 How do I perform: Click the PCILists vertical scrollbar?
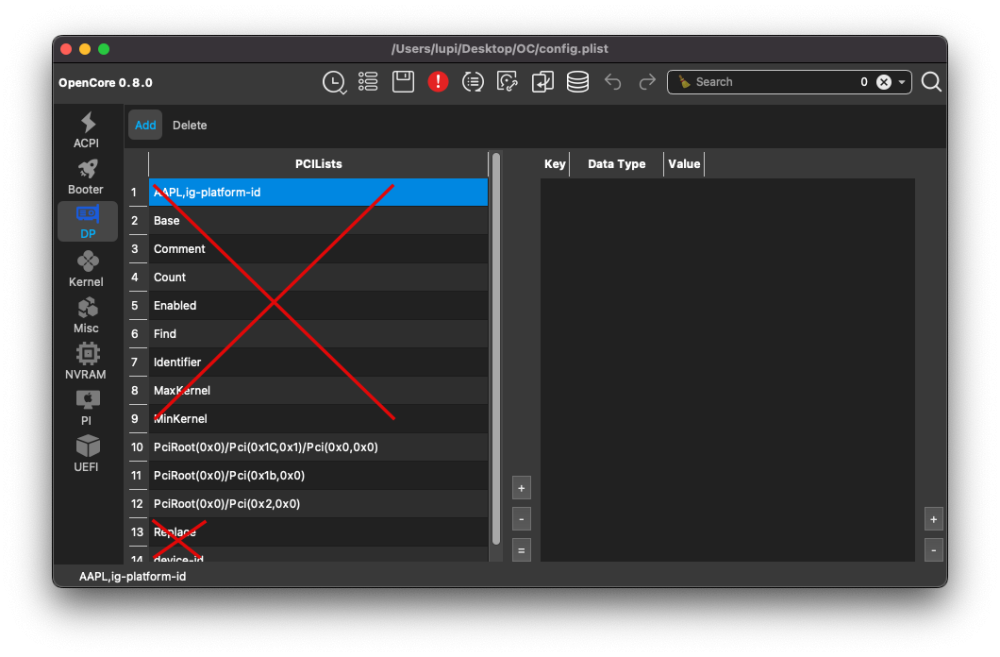[x=496, y=348]
